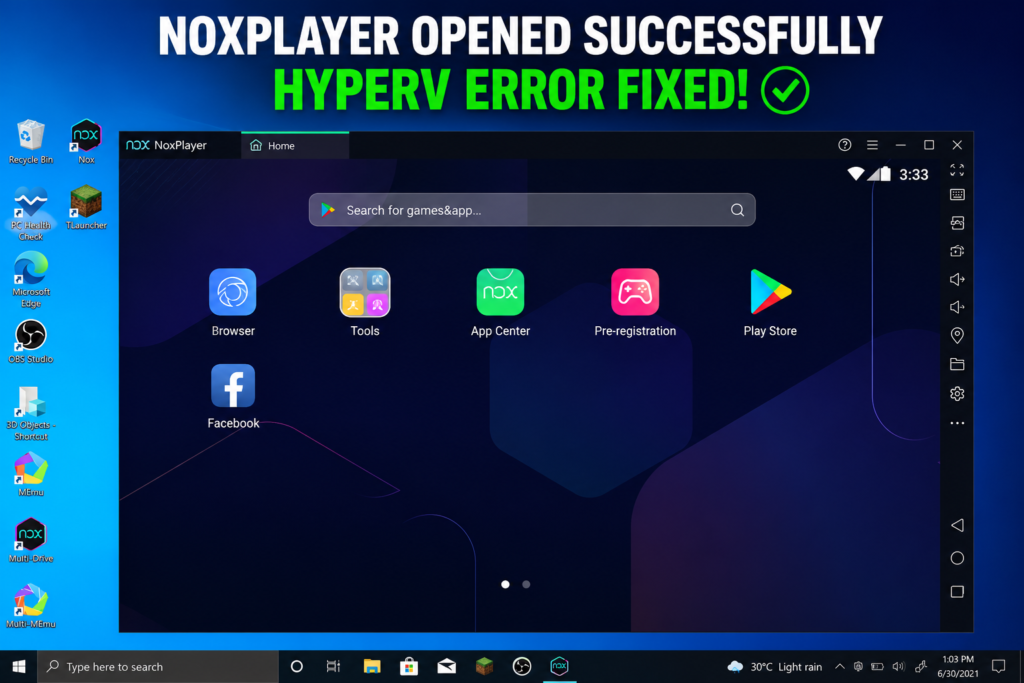Open the 30°C Light rain weather widget
Viewport: 1024px width, 683px height.
(775, 667)
